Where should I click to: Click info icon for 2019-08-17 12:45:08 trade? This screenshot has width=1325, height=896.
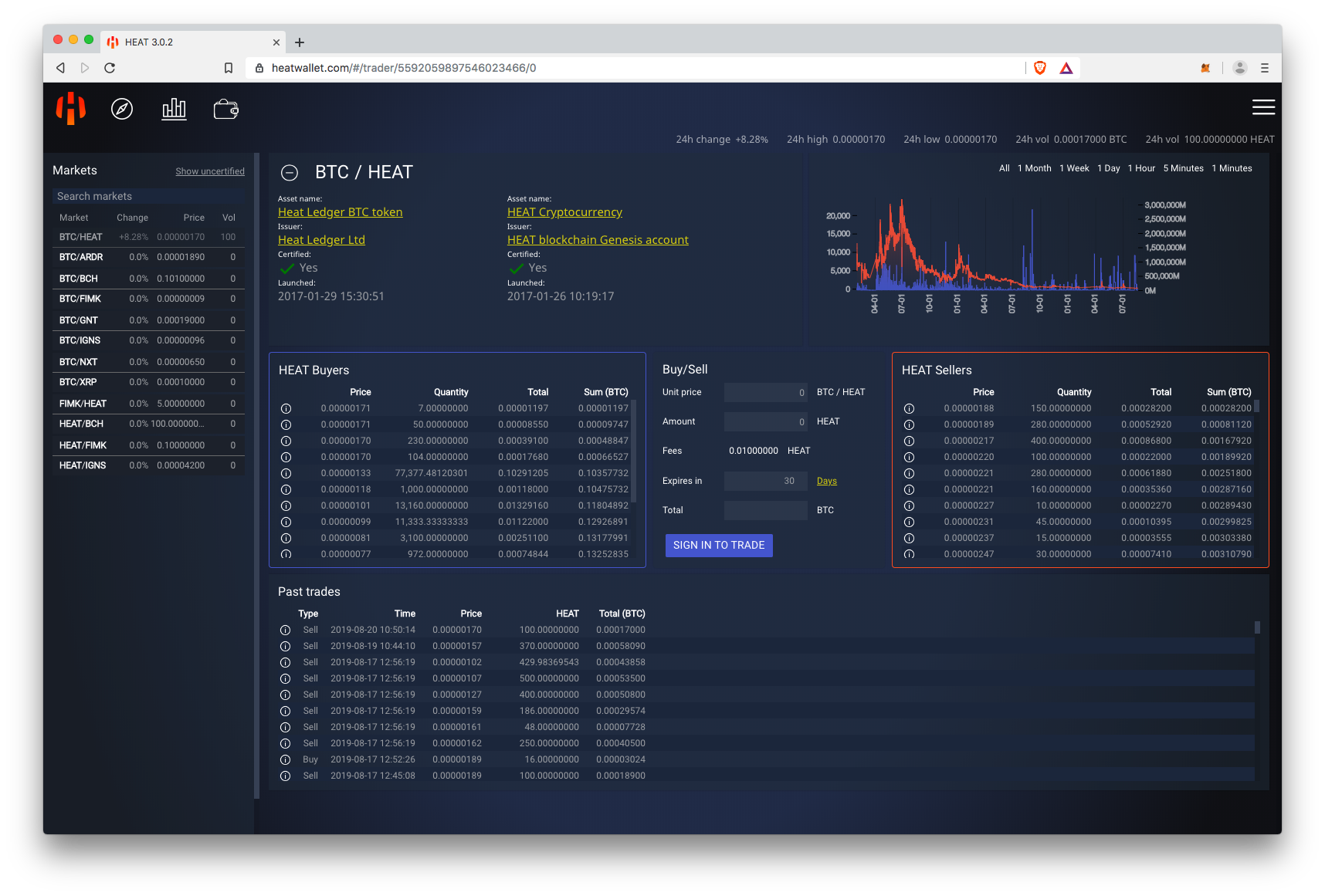tap(285, 776)
